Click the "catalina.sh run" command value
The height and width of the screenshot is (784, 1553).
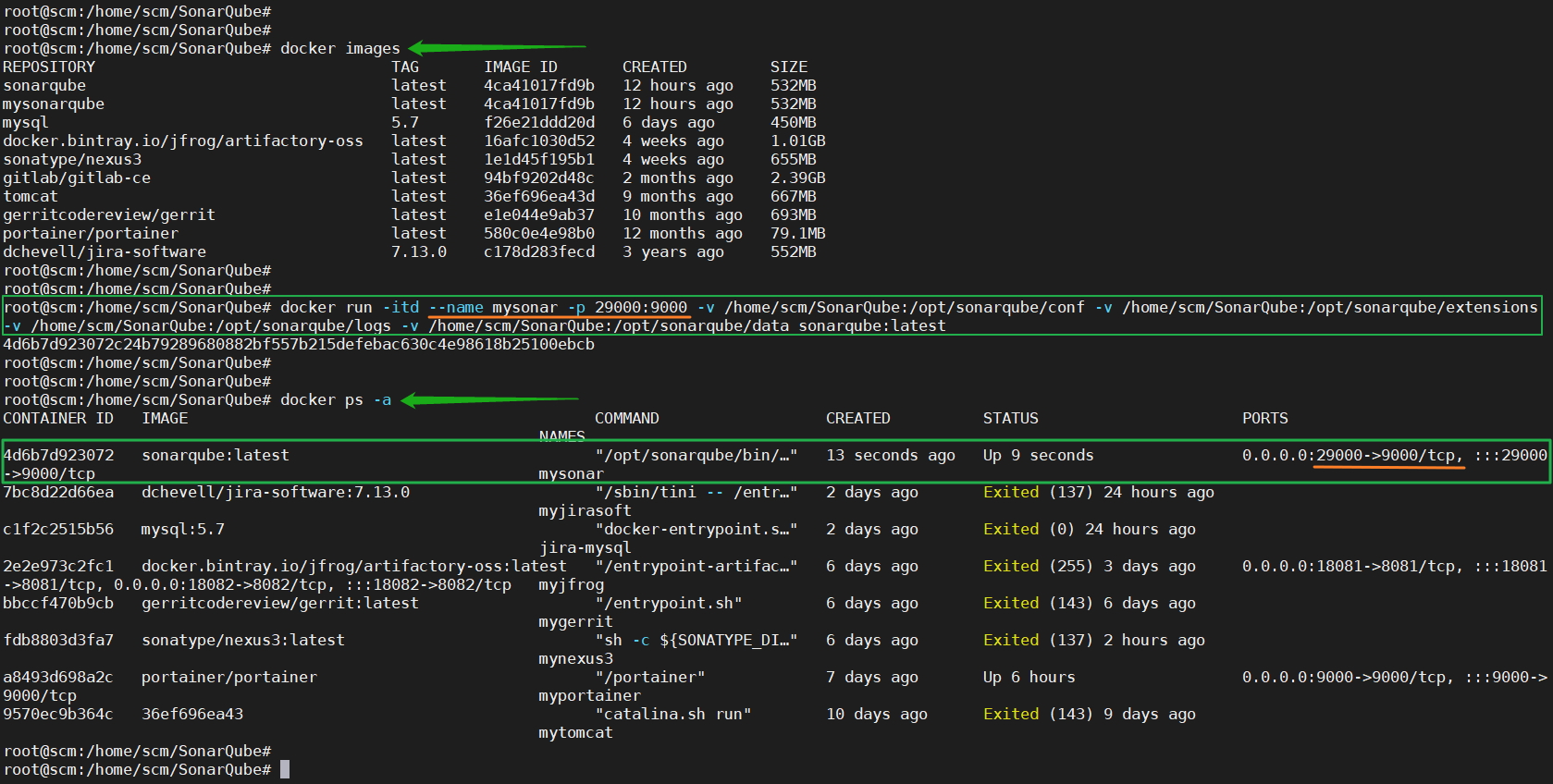tap(673, 714)
